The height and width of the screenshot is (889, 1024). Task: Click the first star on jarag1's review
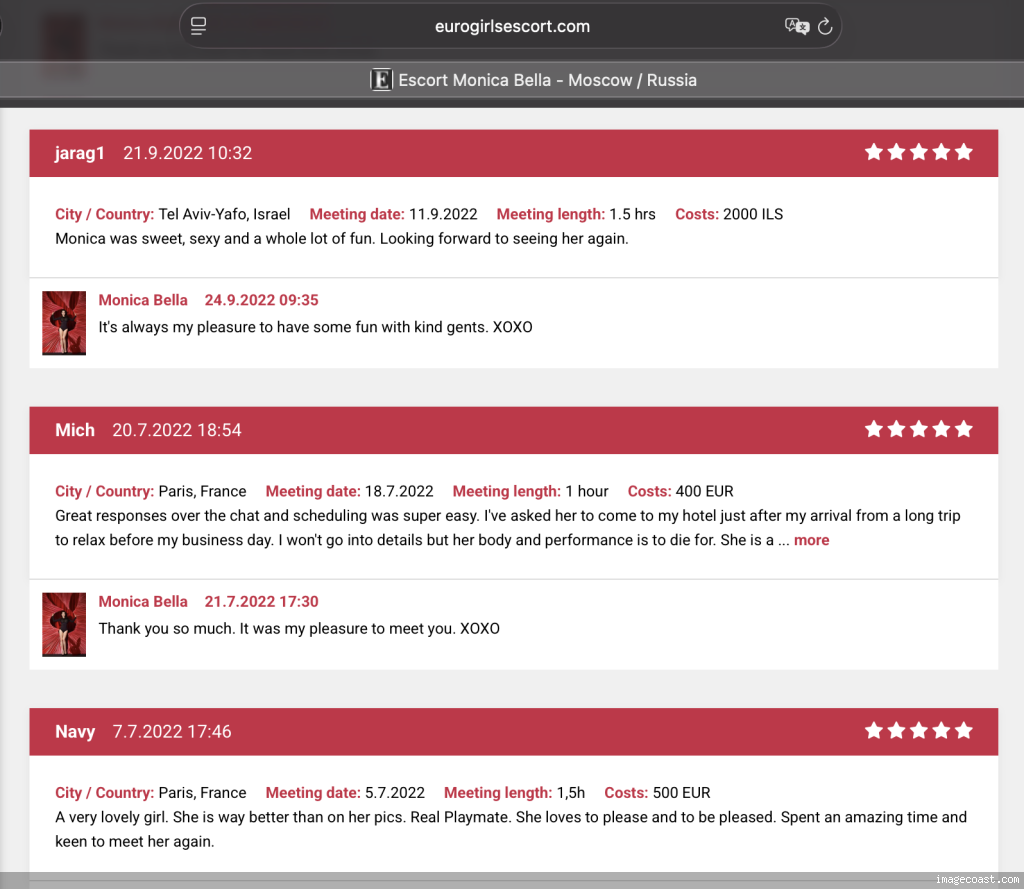(x=874, y=152)
